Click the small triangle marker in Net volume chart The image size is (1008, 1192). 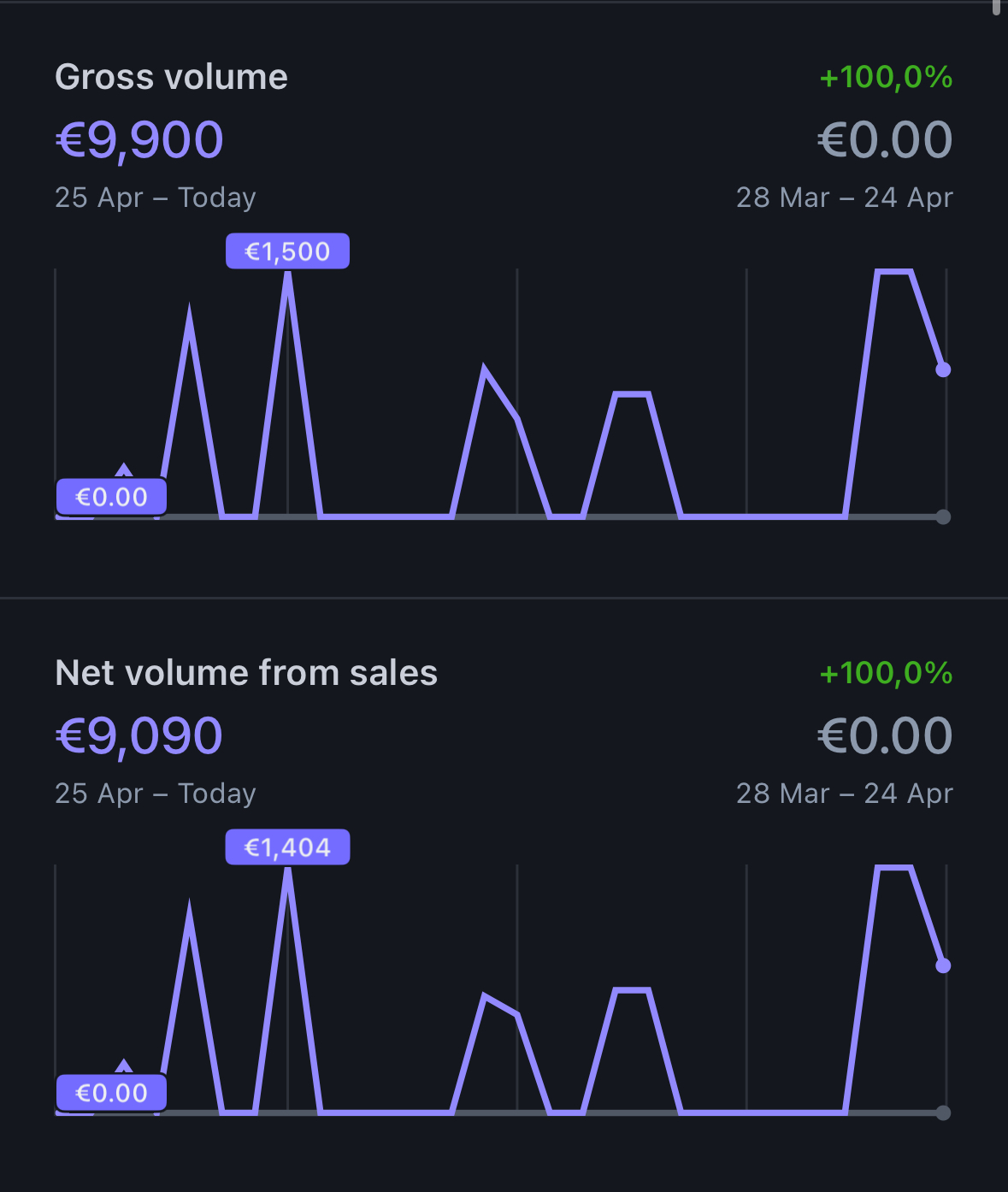(124, 1065)
